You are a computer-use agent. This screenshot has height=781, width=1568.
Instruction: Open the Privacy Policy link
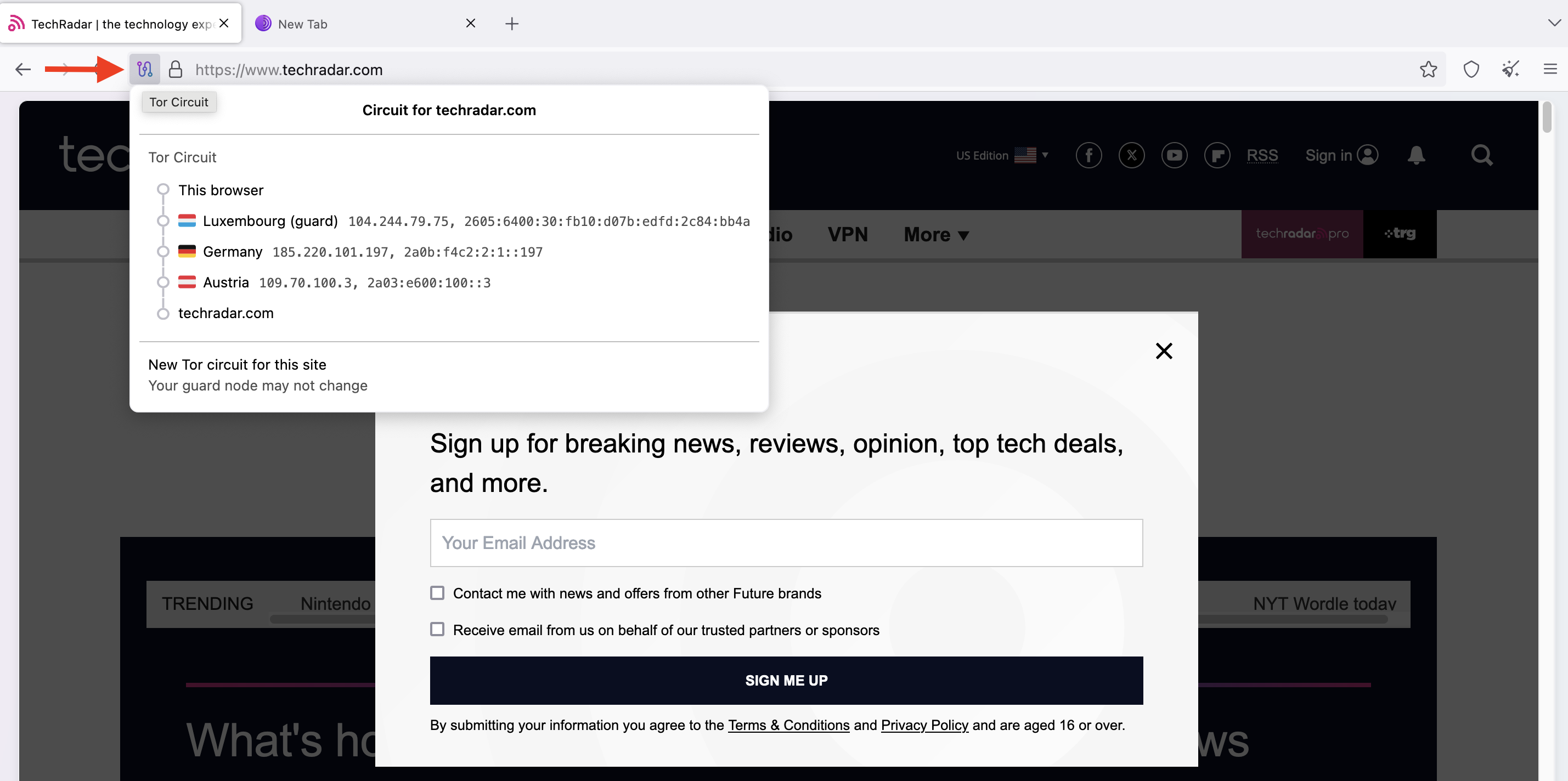924,725
